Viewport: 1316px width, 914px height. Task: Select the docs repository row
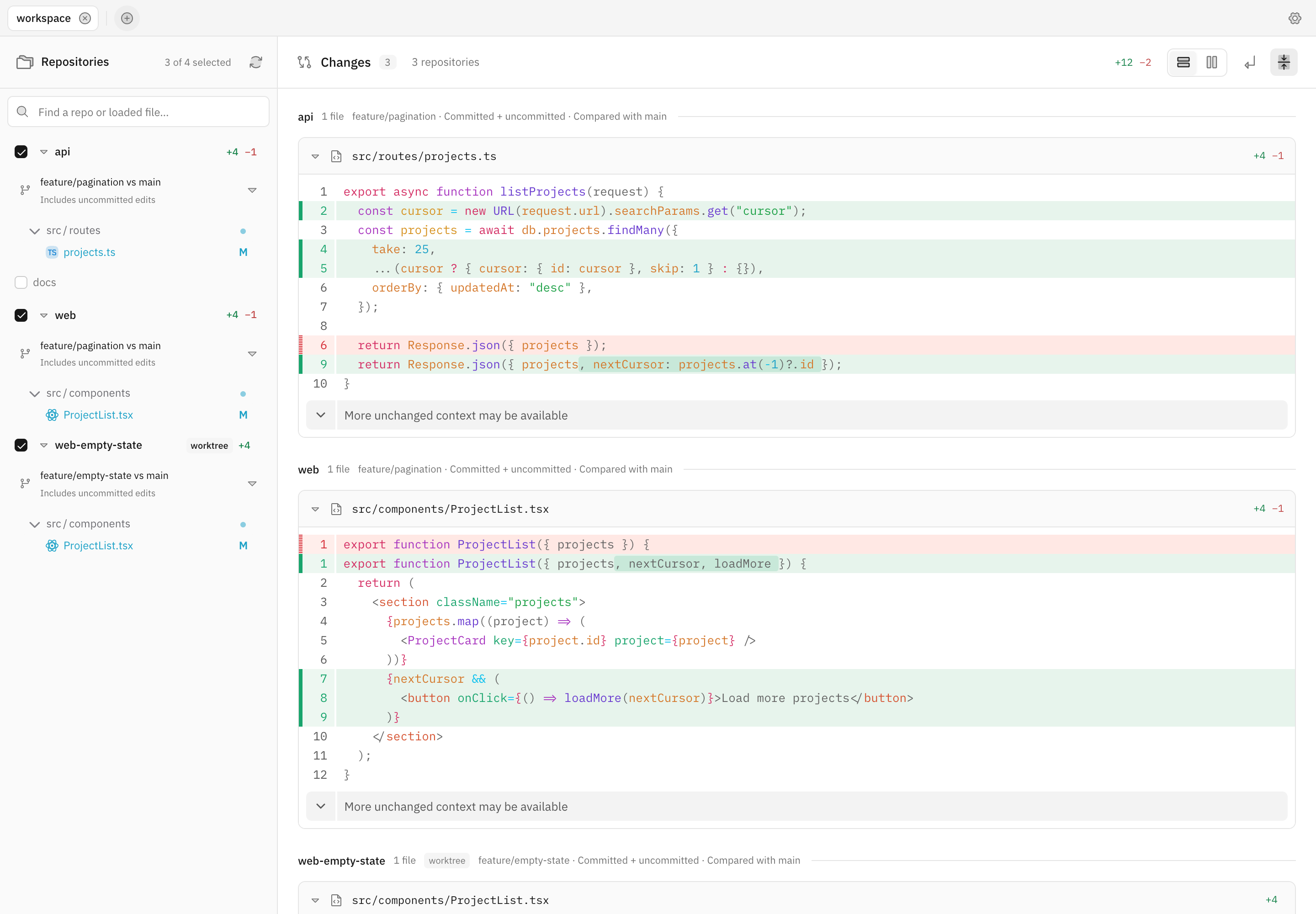[138, 282]
